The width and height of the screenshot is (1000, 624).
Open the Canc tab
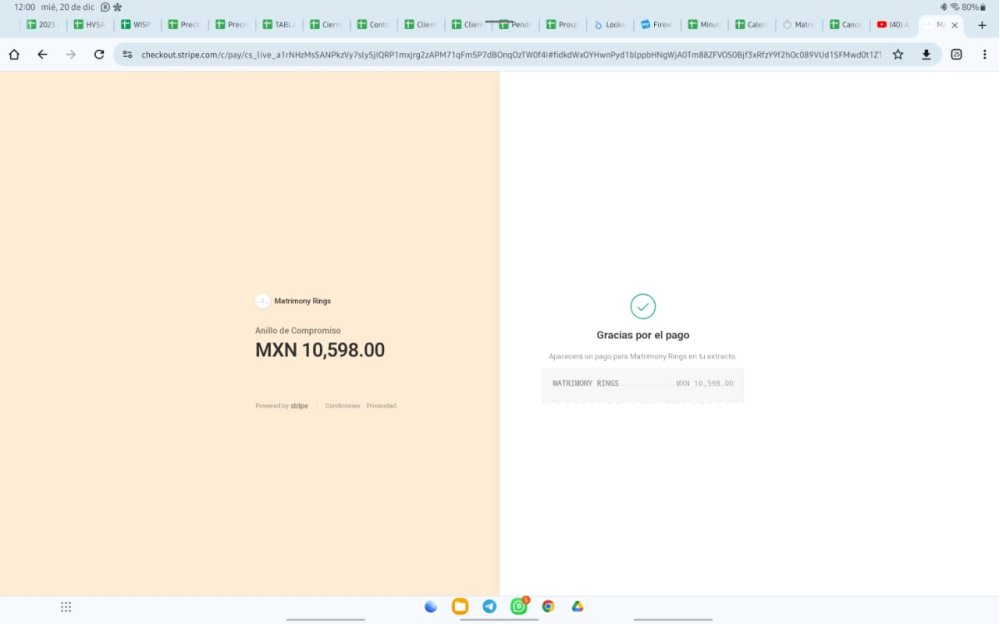(x=845, y=25)
